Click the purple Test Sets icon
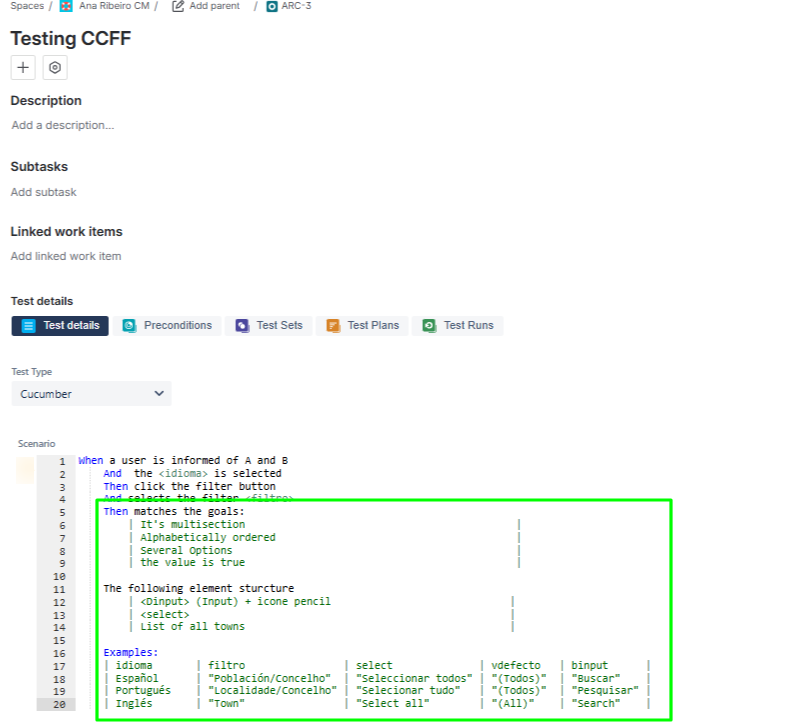This screenshot has height=728, width=785. click(242, 326)
